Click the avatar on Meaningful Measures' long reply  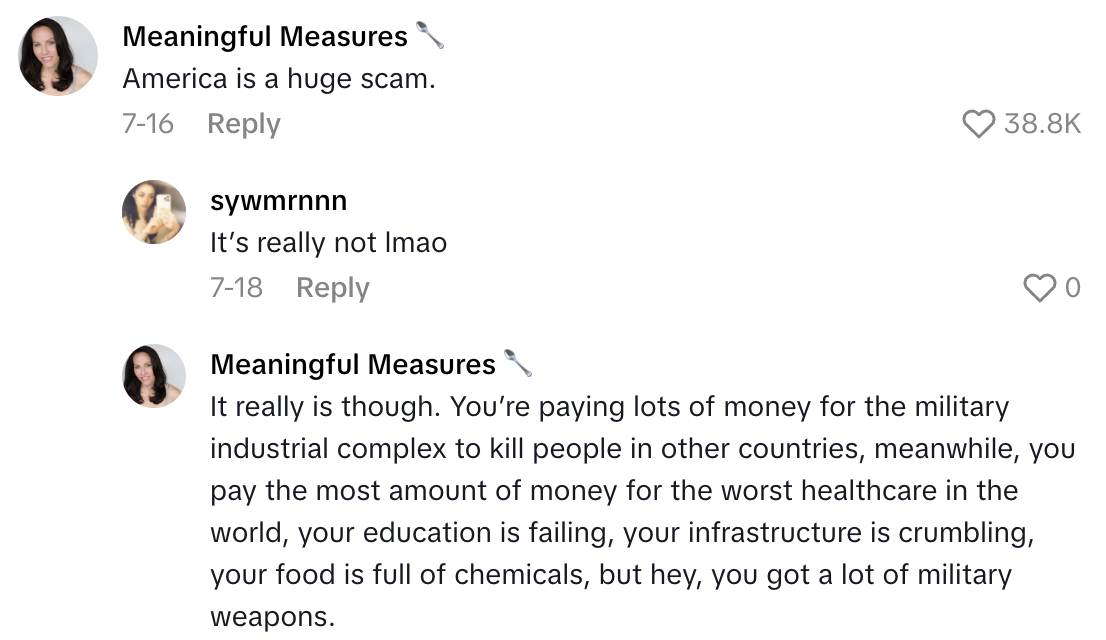tap(154, 376)
